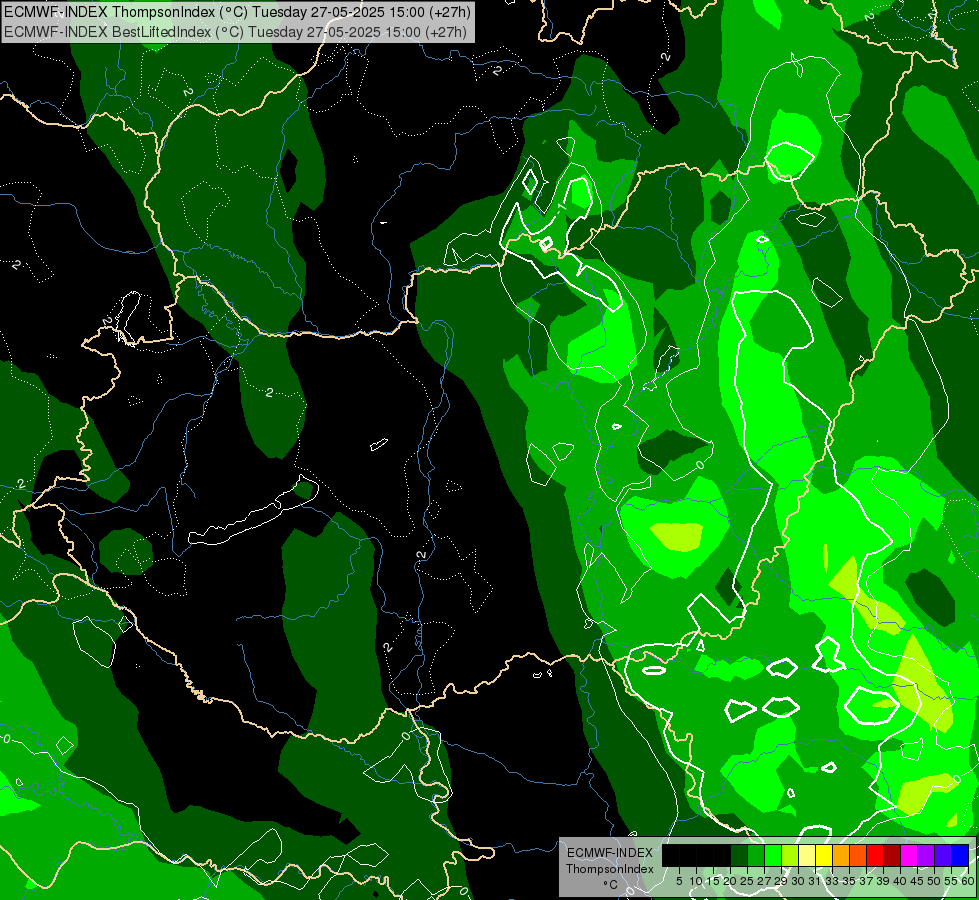Click the BestLiftedIndex title line
The height and width of the screenshot is (900, 979).
(235, 32)
